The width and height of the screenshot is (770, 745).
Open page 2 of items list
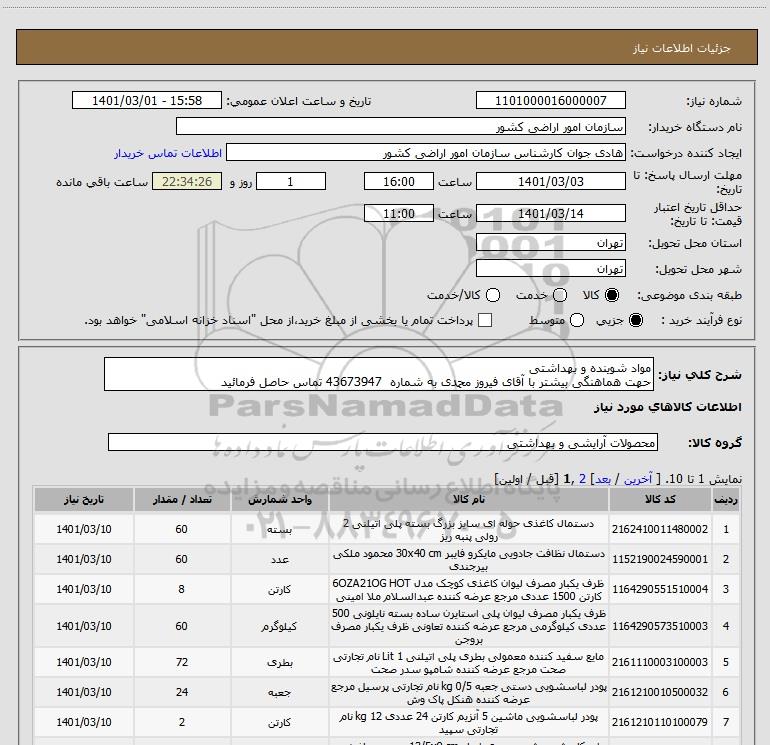pyautogui.click(x=582, y=479)
